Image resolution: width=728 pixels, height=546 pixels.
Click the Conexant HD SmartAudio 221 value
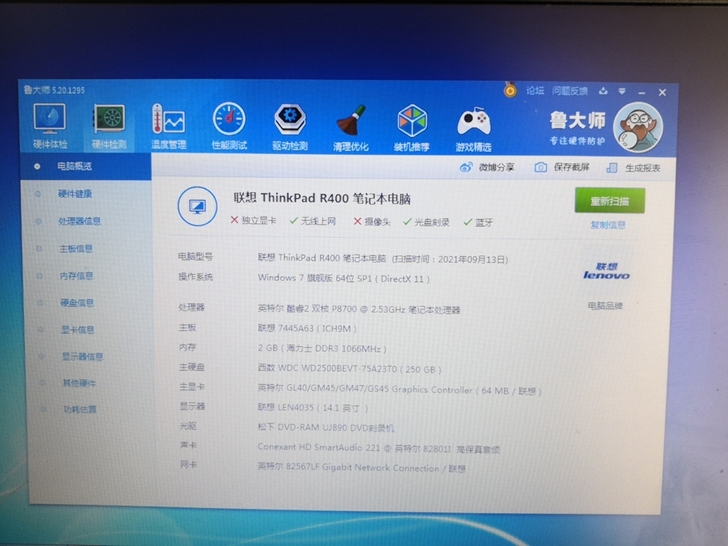click(x=378, y=448)
